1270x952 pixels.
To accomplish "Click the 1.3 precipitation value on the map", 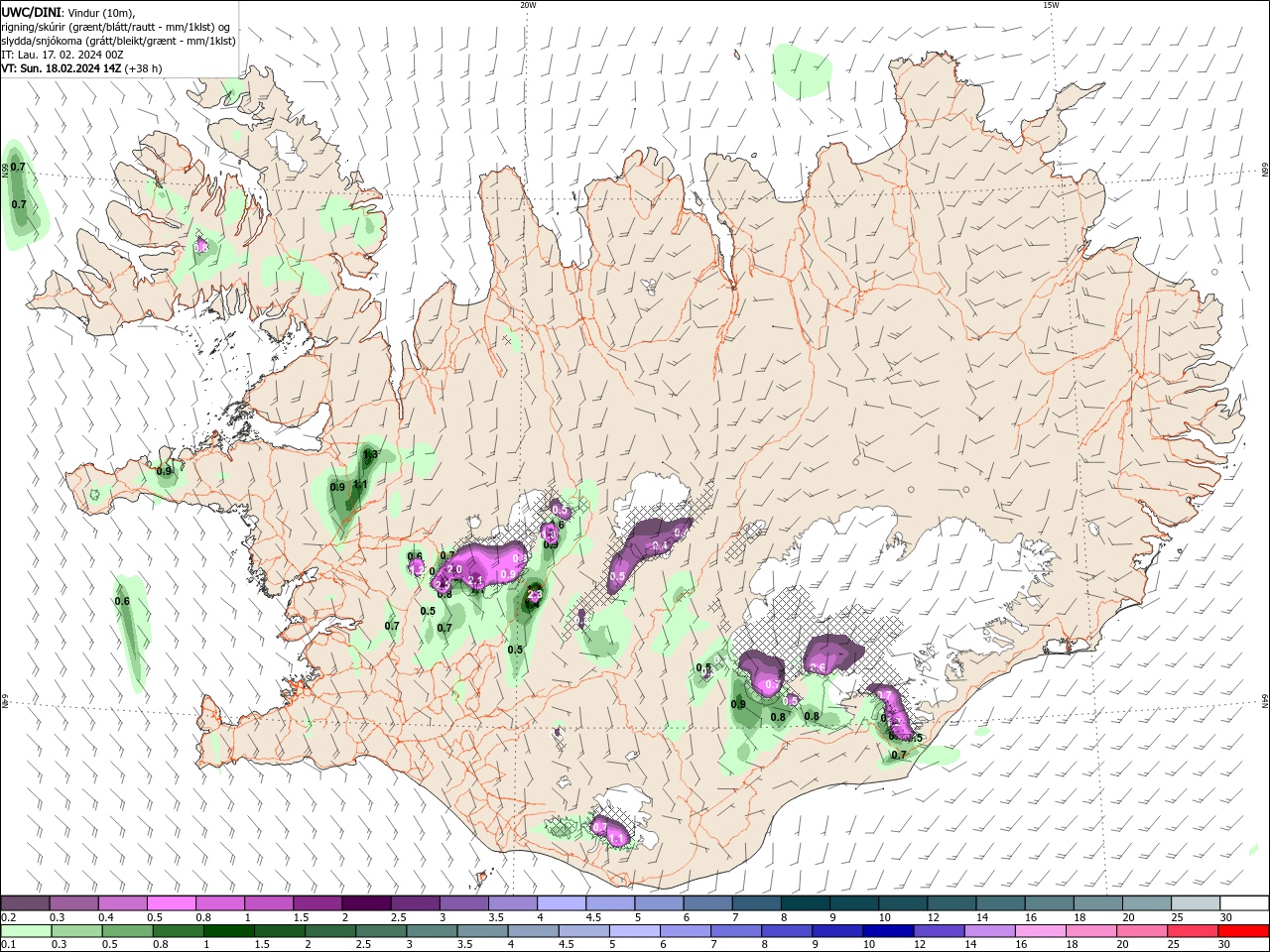I will (371, 454).
